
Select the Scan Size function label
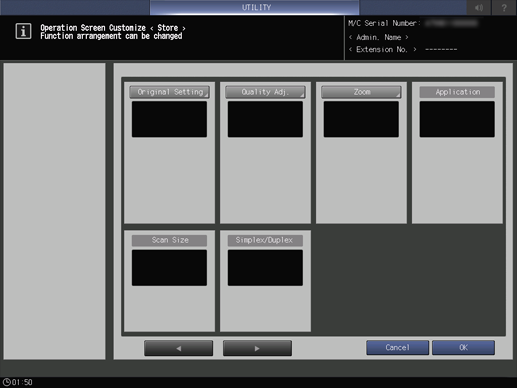tap(169, 240)
